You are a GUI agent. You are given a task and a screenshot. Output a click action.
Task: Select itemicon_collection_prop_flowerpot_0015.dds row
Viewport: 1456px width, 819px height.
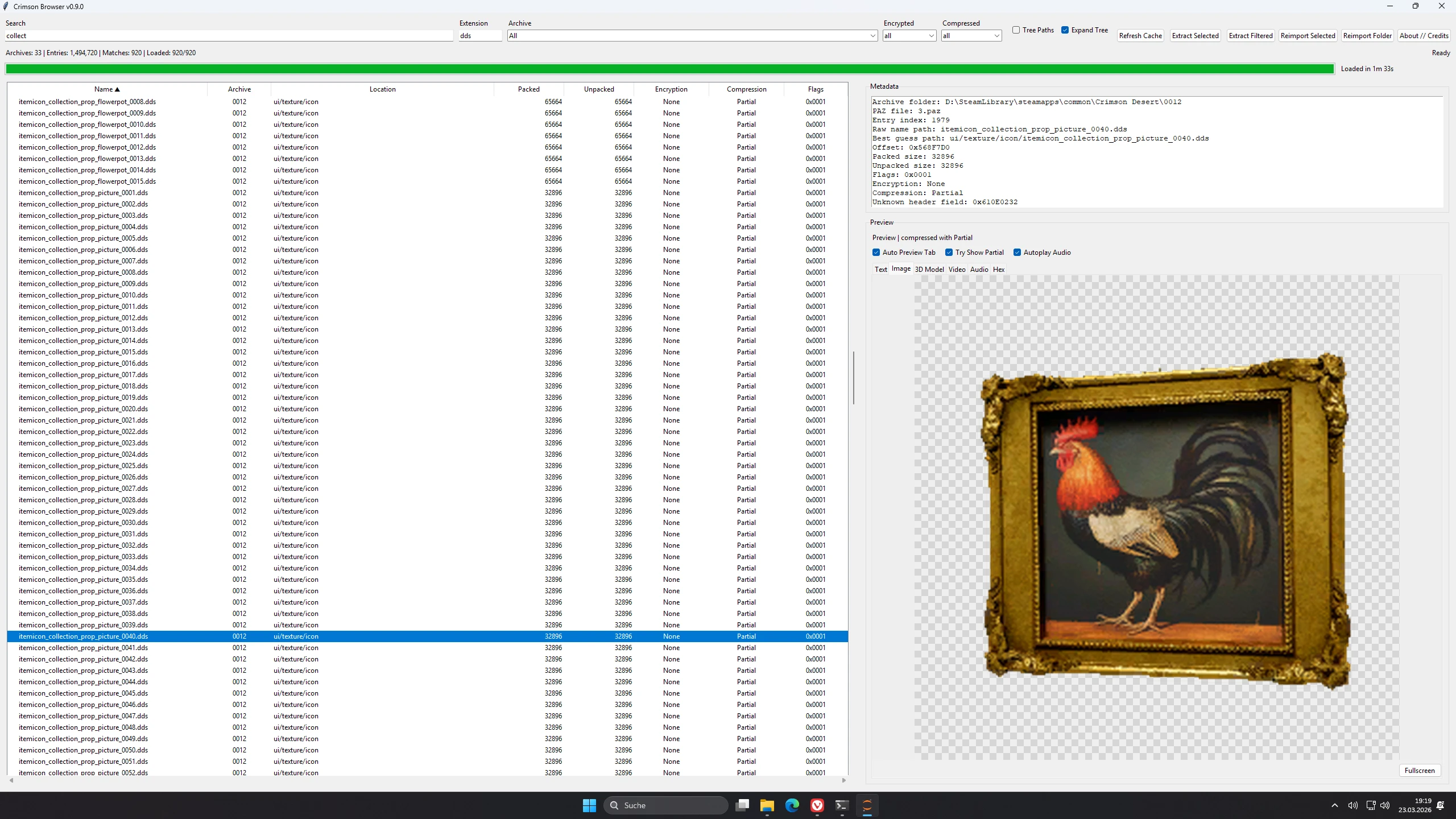point(428,181)
